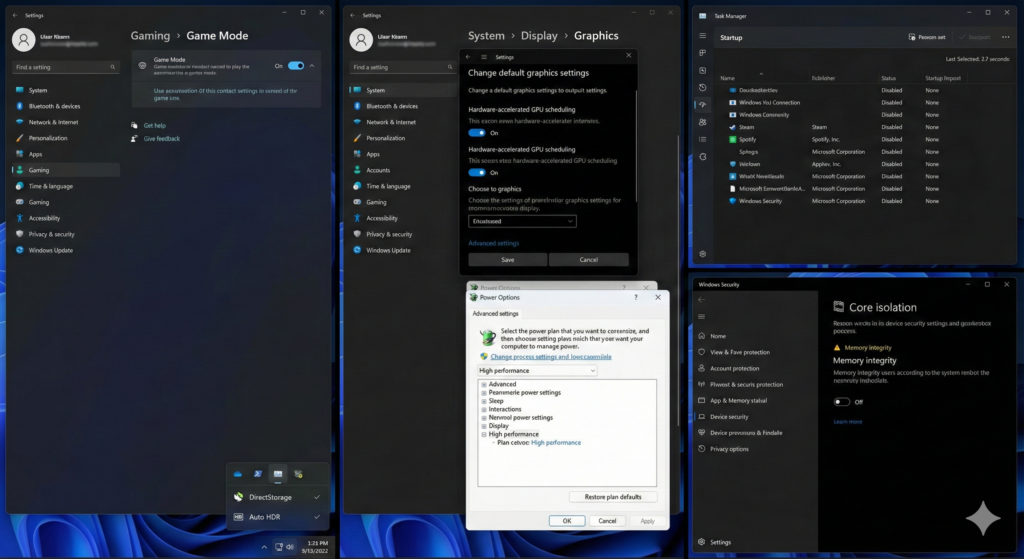The image size is (1024, 559).
Task: Click the Restore plan defaults button
Action: tap(613, 497)
